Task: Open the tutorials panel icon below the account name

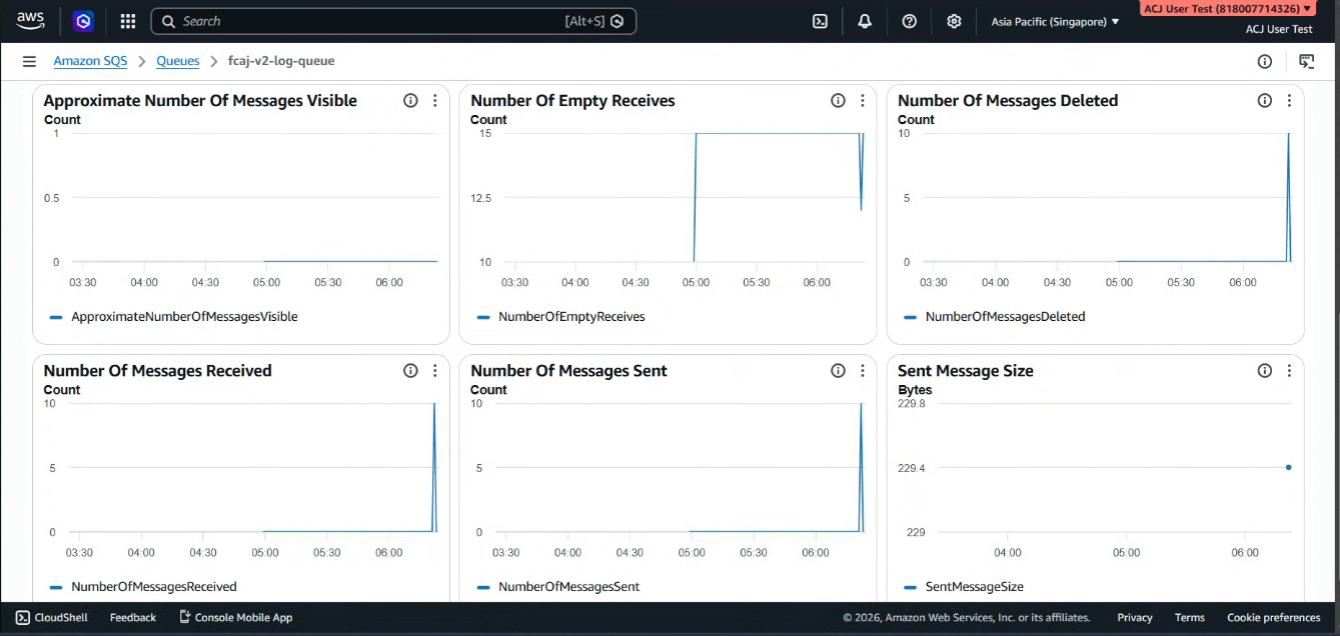Action: (x=1306, y=61)
